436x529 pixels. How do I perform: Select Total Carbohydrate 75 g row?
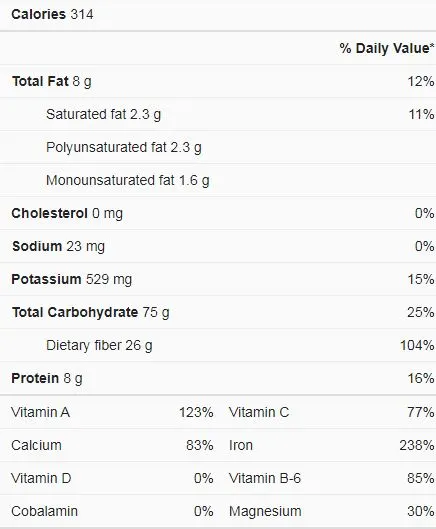pos(218,312)
